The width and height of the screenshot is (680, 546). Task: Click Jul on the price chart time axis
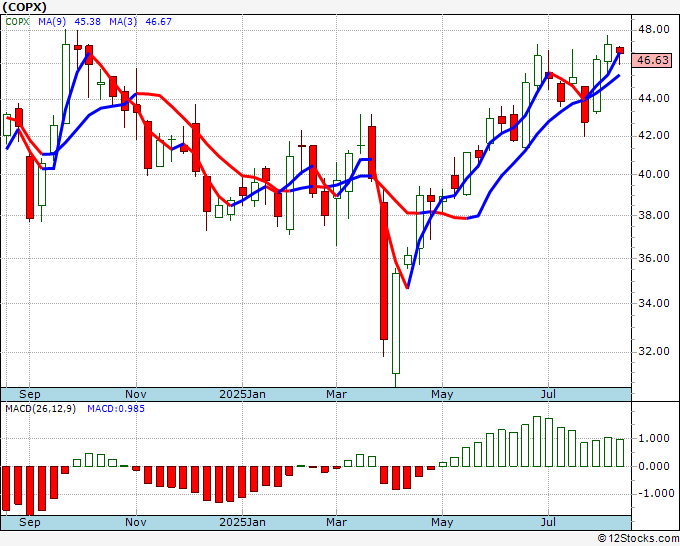coord(548,394)
